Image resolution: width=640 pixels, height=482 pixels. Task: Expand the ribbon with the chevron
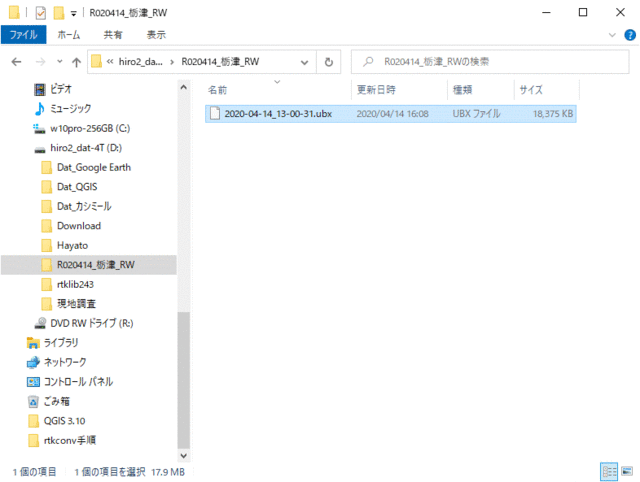pyautogui.click(x=612, y=35)
